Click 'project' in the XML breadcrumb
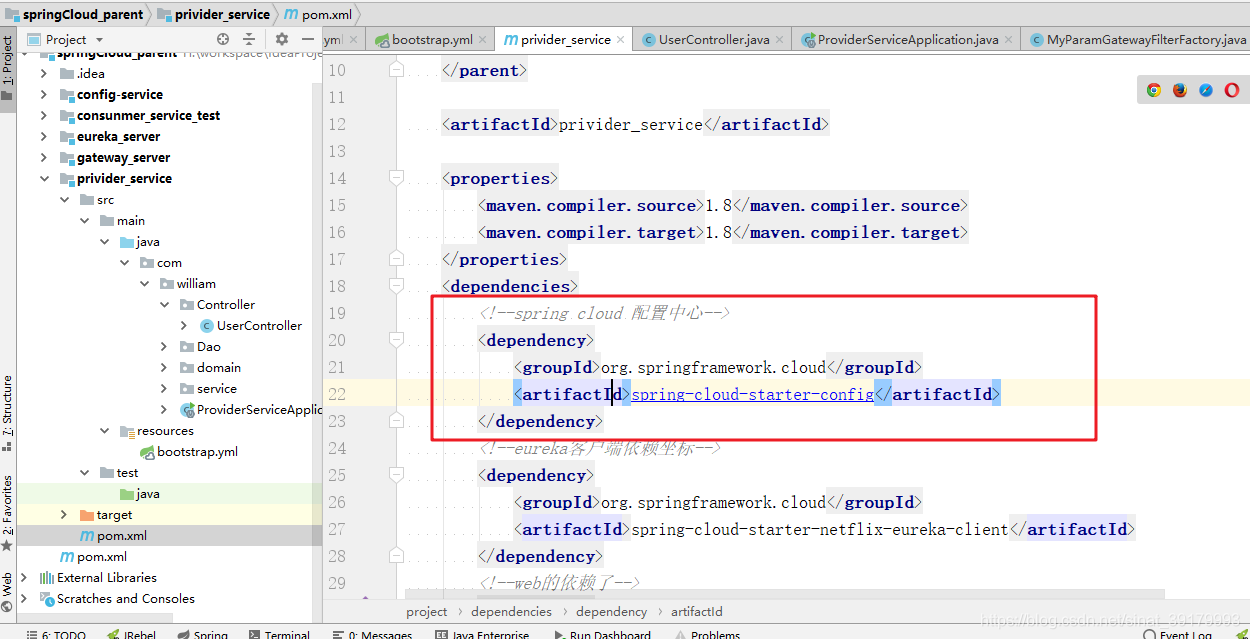The image size is (1250, 639). tap(427, 611)
